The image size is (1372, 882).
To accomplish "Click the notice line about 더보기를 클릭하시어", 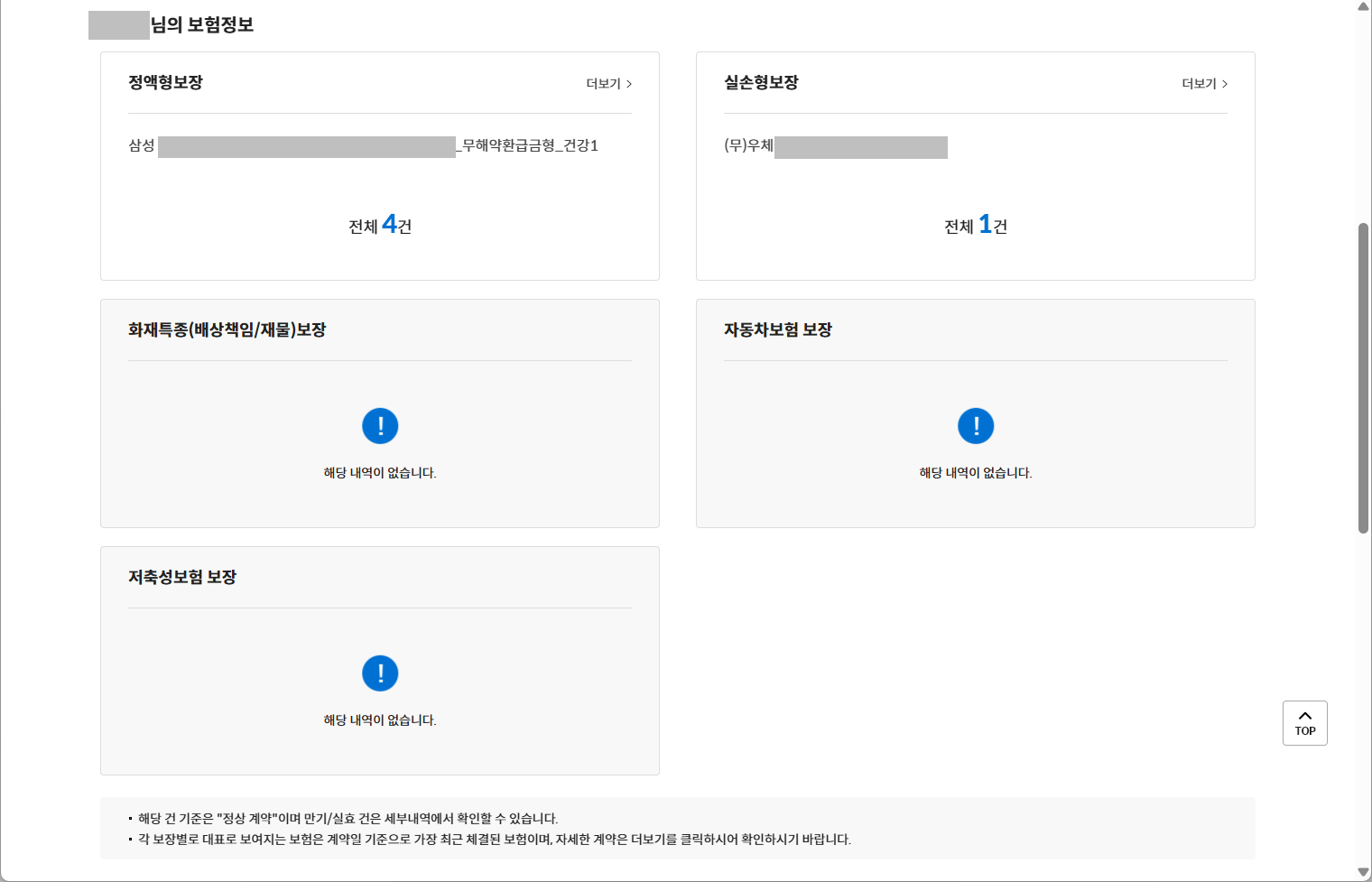I will [494, 840].
